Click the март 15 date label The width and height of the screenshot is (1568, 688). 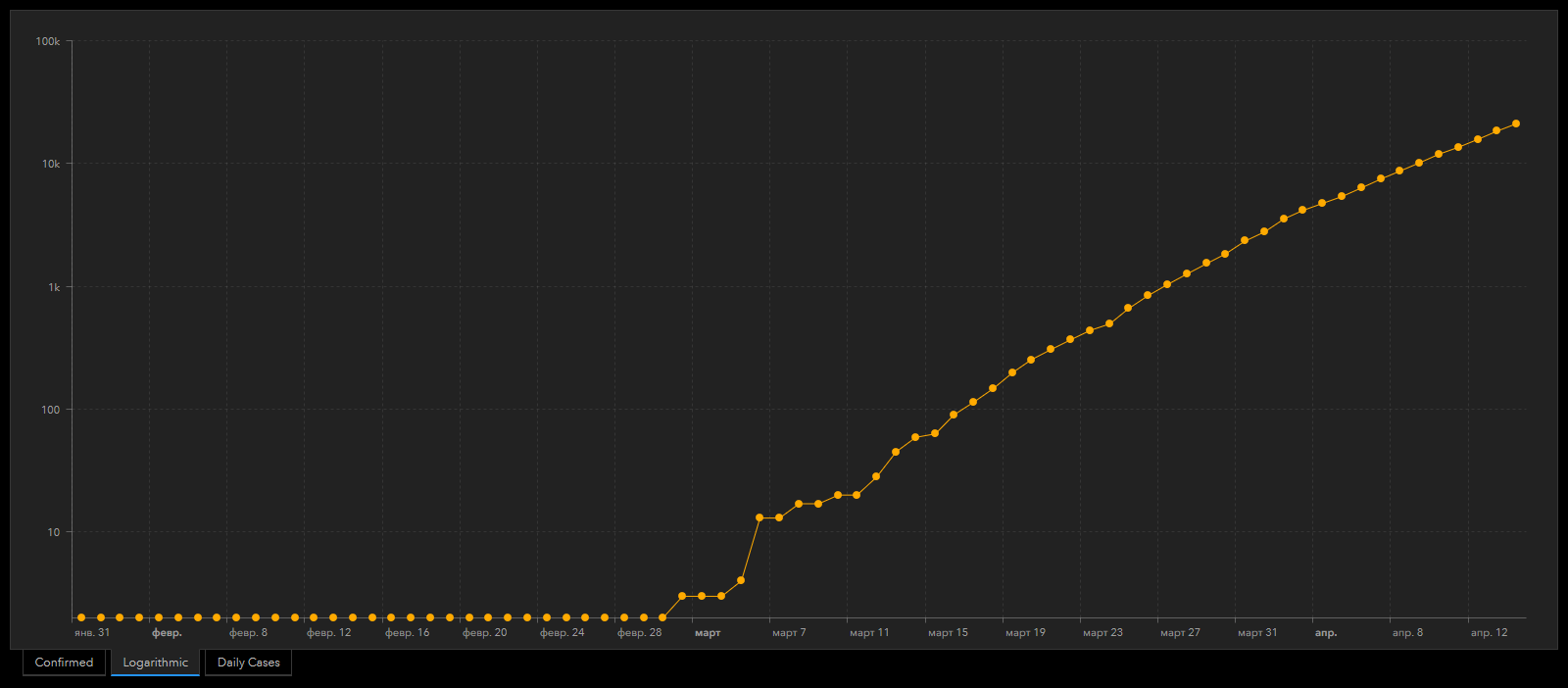(948, 633)
